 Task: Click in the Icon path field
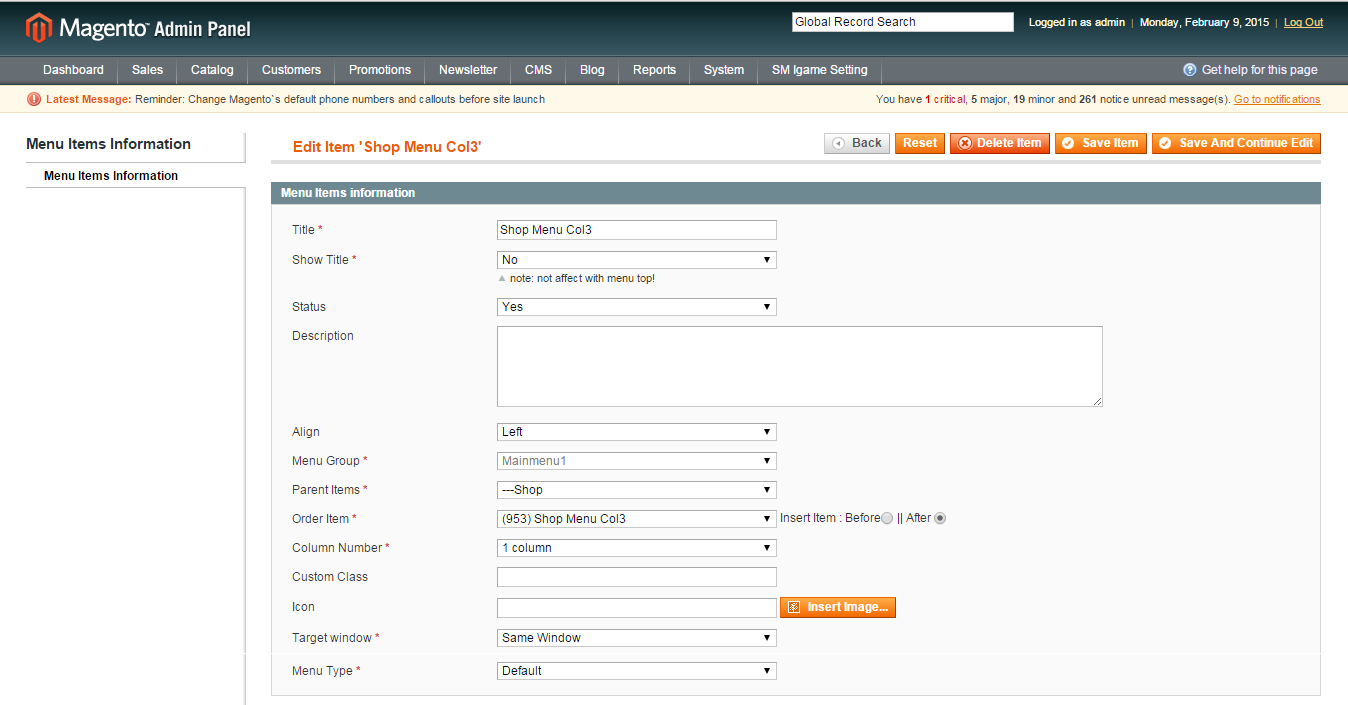pos(637,607)
